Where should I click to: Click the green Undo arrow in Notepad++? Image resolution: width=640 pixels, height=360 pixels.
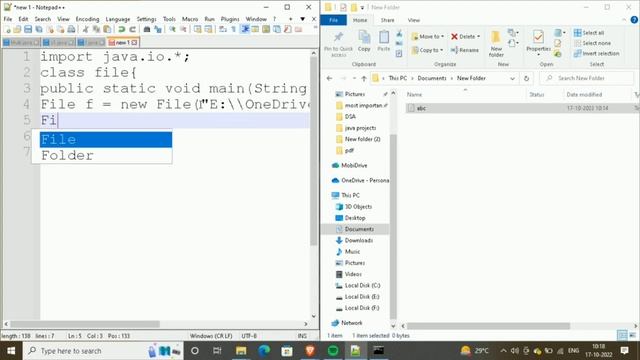(121, 29)
